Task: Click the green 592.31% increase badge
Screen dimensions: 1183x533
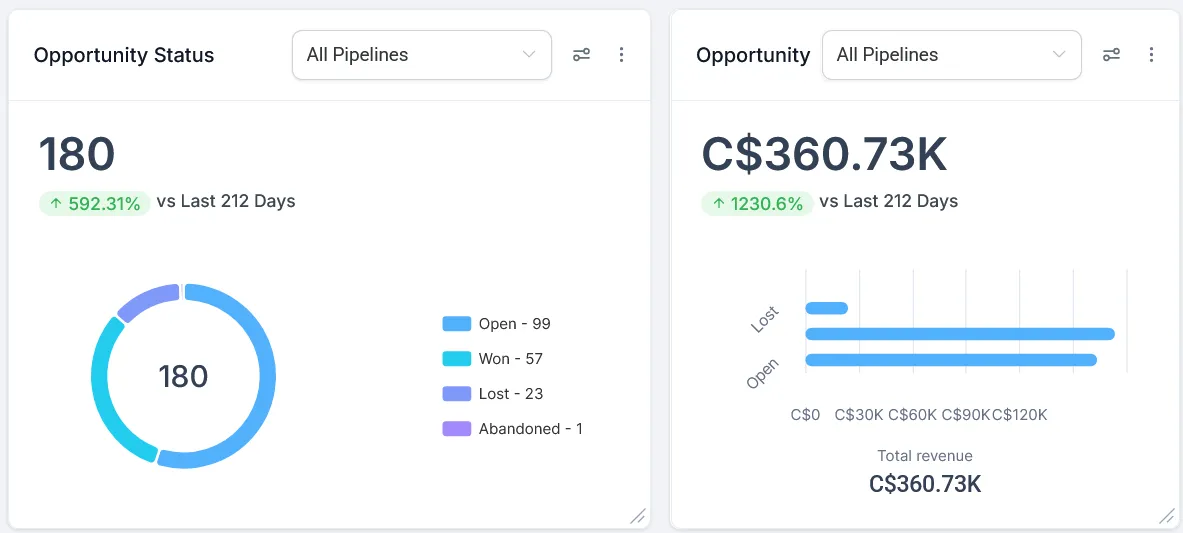Action: pos(95,204)
